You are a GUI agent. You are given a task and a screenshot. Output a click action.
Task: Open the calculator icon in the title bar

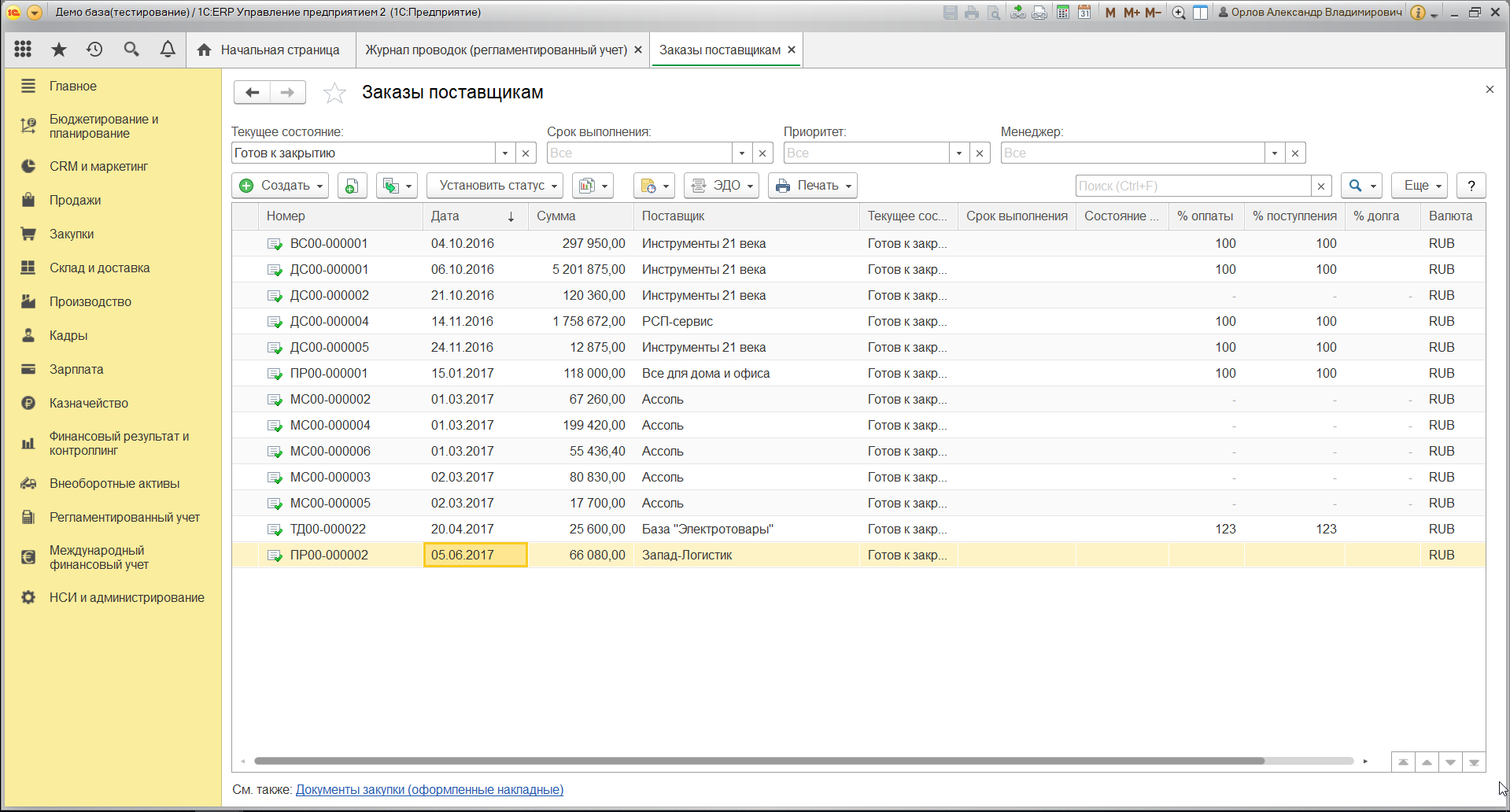1063,13
